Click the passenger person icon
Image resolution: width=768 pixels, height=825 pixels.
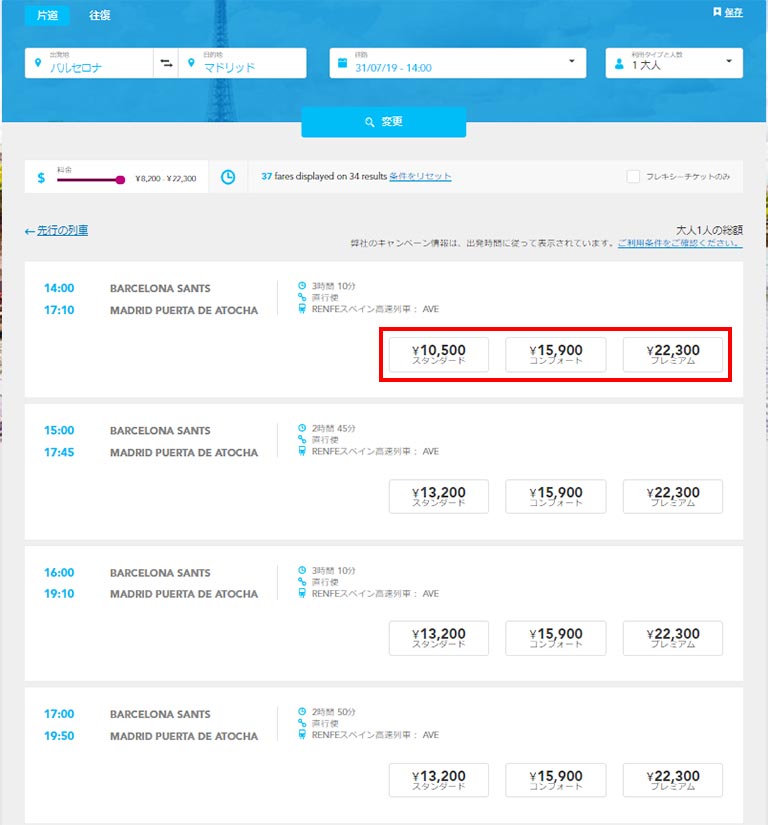[619, 64]
